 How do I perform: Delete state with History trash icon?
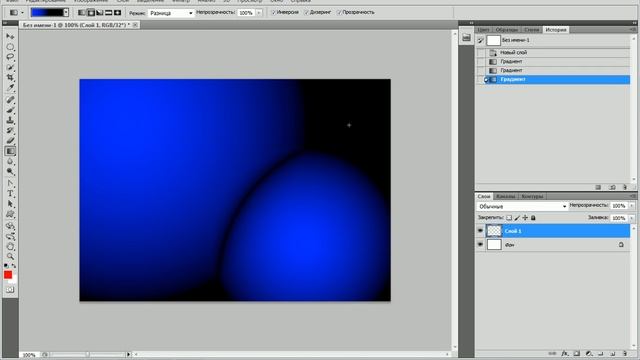[625, 187]
